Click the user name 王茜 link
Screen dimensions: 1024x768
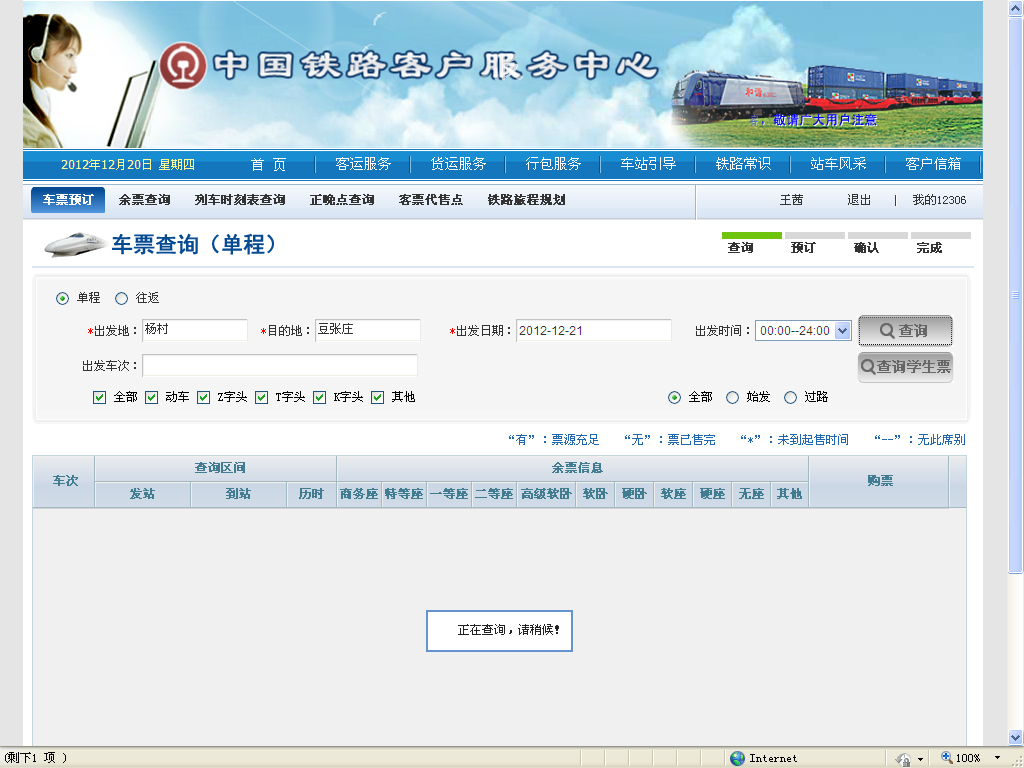pos(792,200)
